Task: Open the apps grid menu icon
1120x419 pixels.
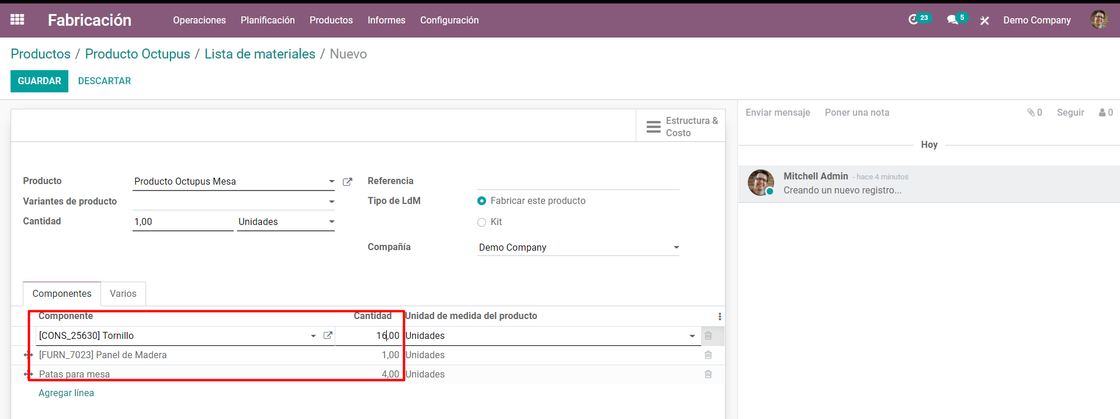Action: click(x=17, y=20)
